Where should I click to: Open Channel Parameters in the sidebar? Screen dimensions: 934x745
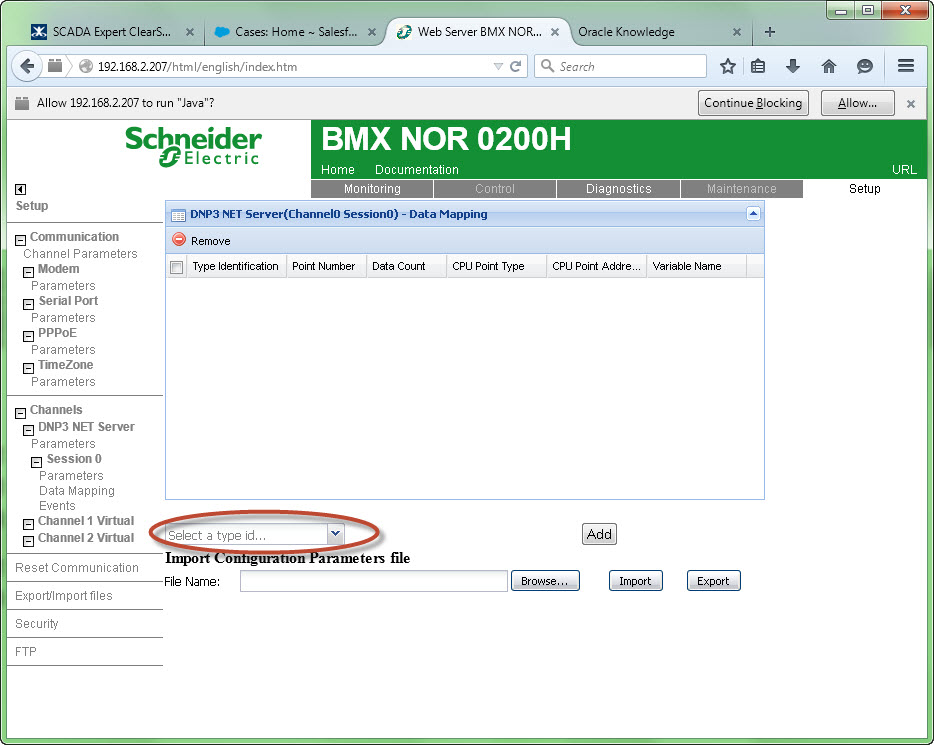pos(80,254)
